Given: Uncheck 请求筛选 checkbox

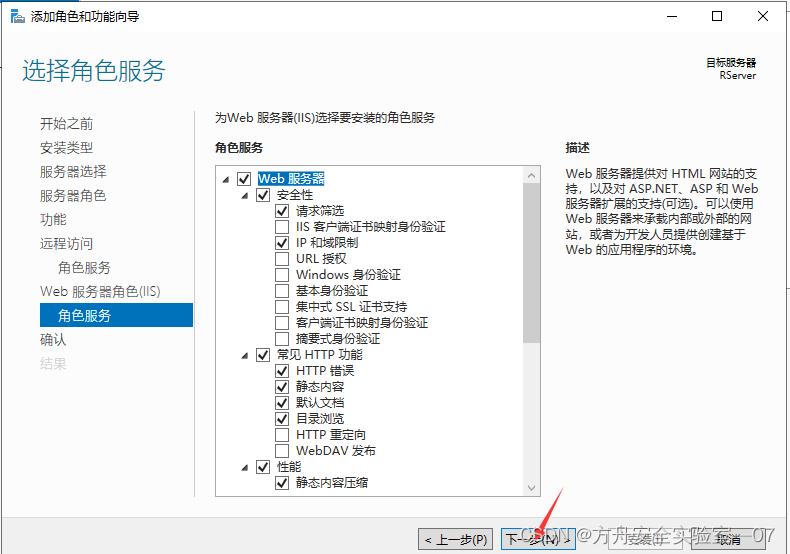Looking at the screenshot, I should click(x=282, y=211).
